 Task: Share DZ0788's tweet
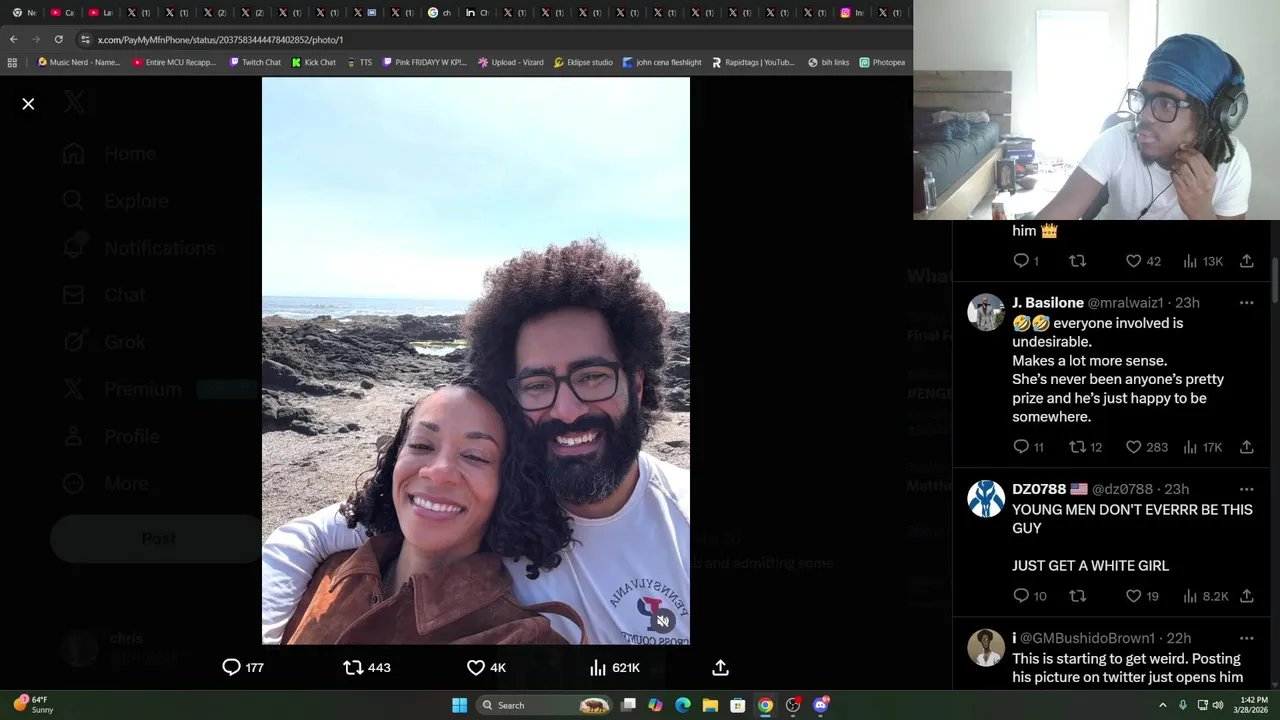pyautogui.click(x=1247, y=596)
